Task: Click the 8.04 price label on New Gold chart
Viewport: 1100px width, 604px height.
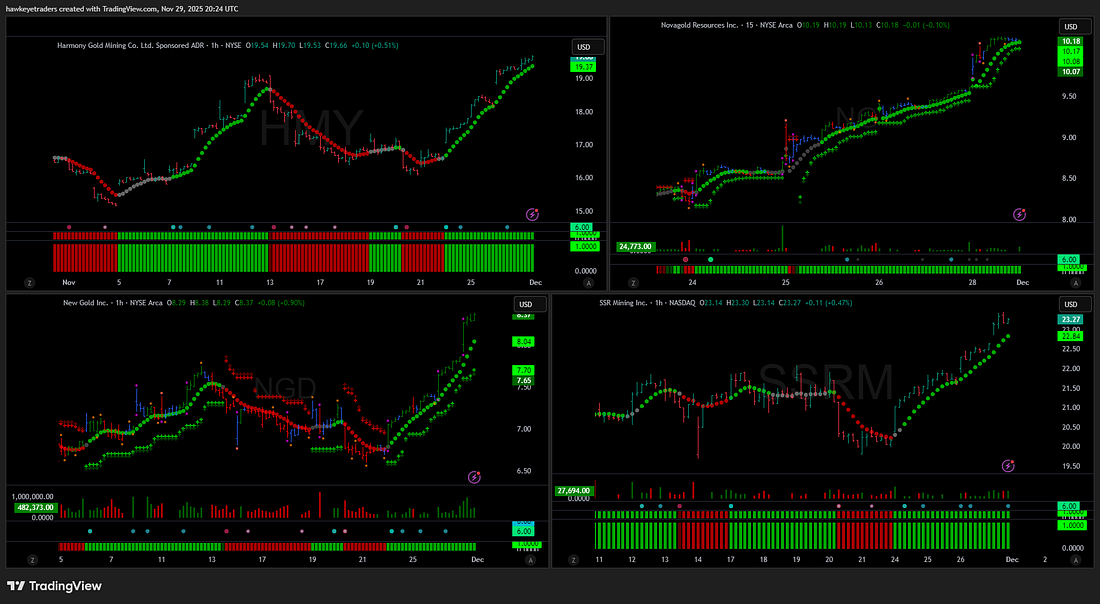Action: tap(524, 342)
